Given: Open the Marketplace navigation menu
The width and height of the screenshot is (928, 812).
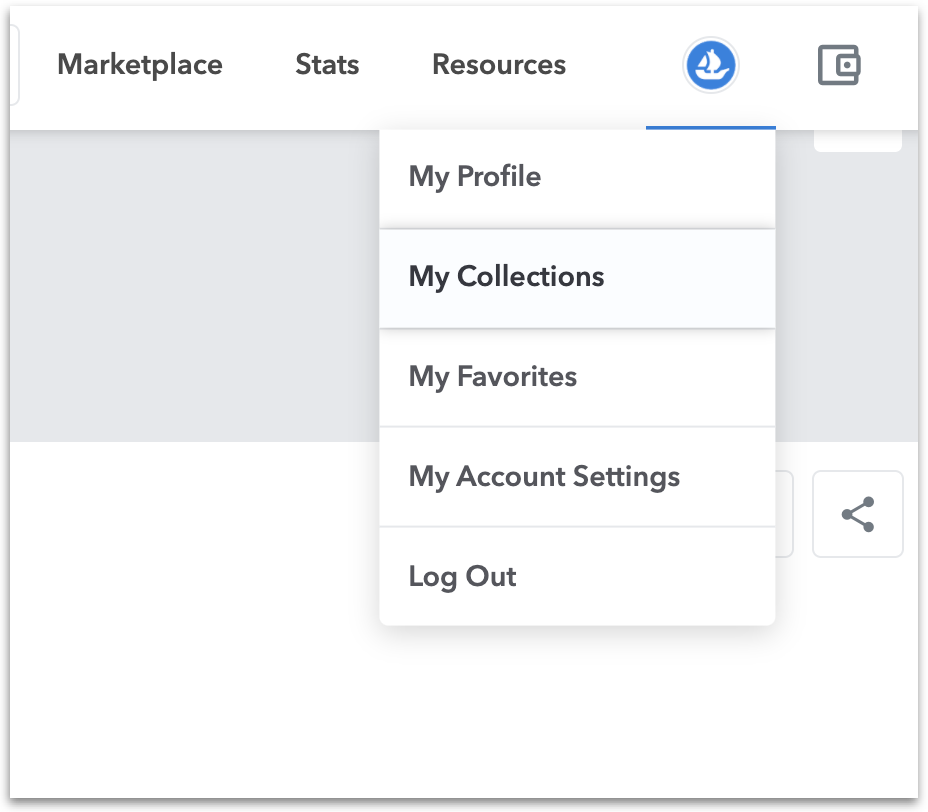Looking at the screenshot, I should click(x=140, y=65).
